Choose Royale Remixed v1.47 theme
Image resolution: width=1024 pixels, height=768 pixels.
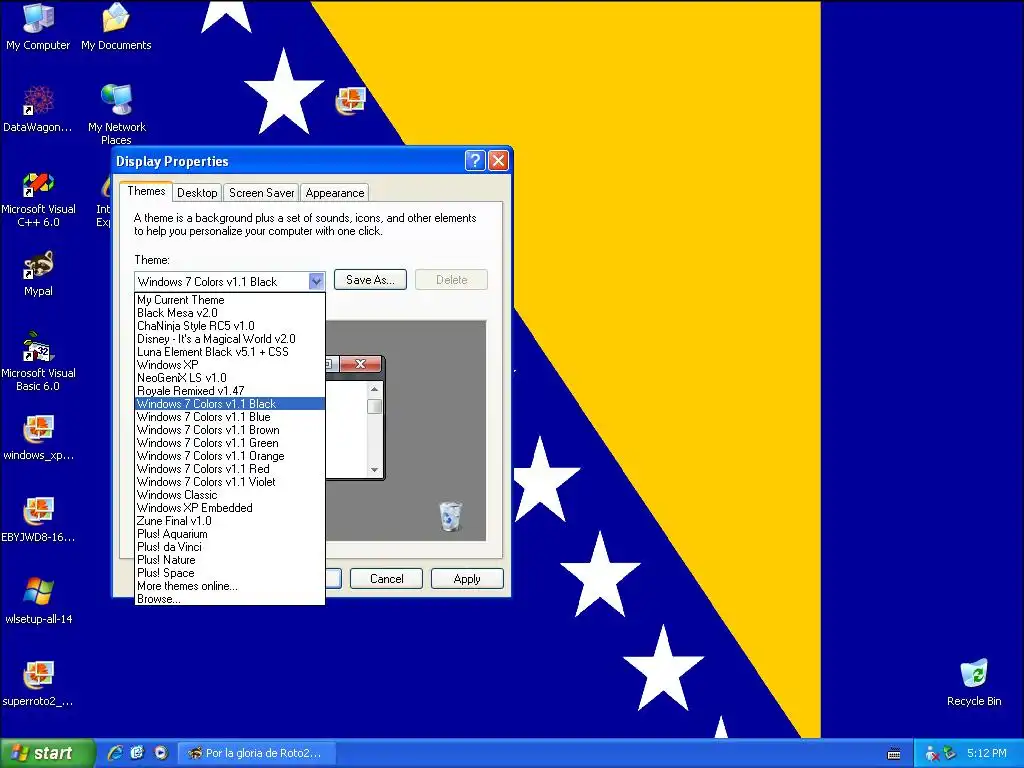229,391
